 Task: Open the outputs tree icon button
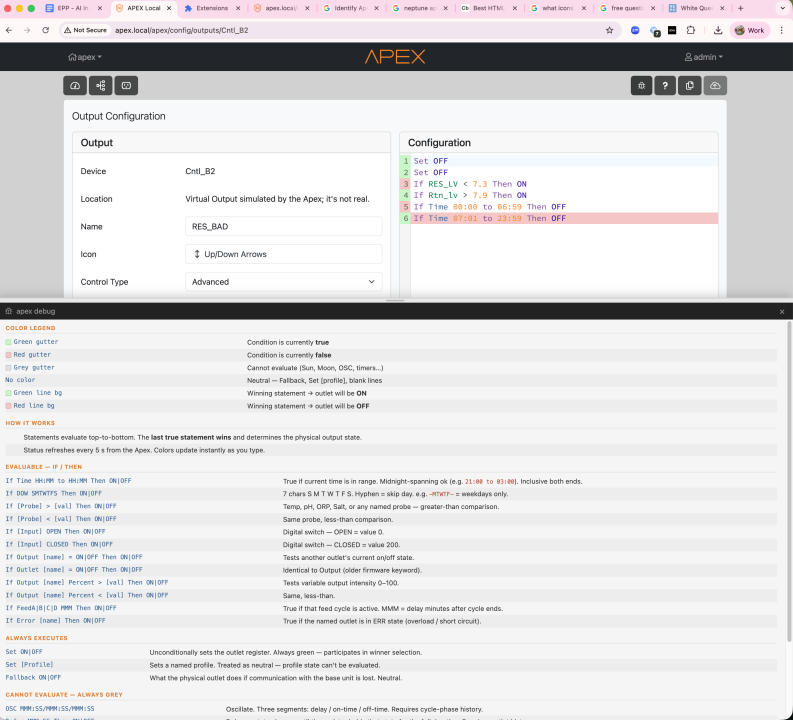tap(101, 86)
